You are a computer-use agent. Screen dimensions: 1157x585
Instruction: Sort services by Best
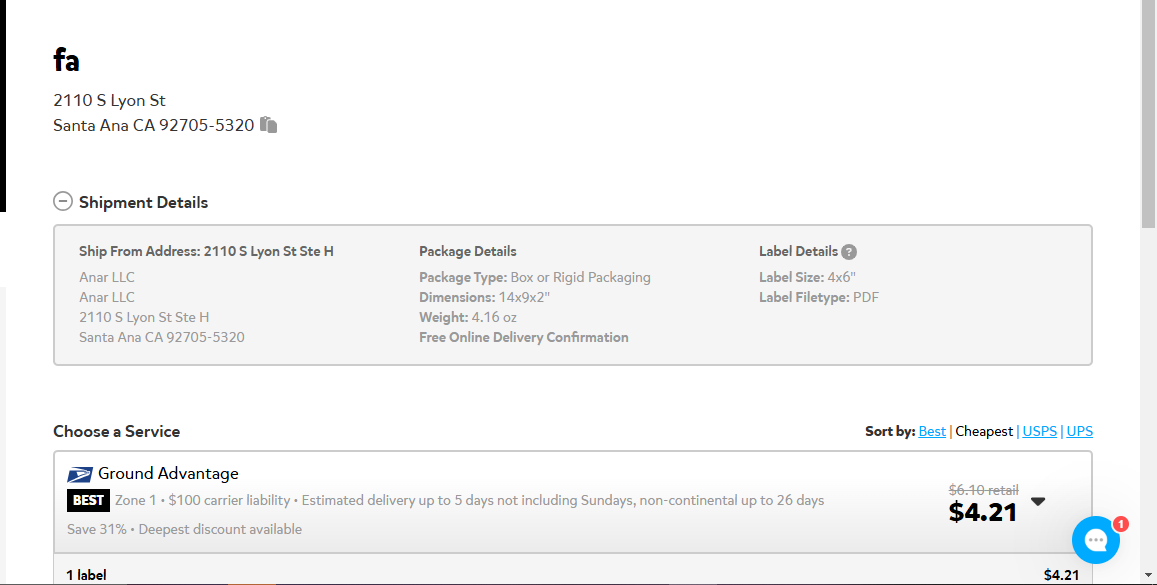932,432
